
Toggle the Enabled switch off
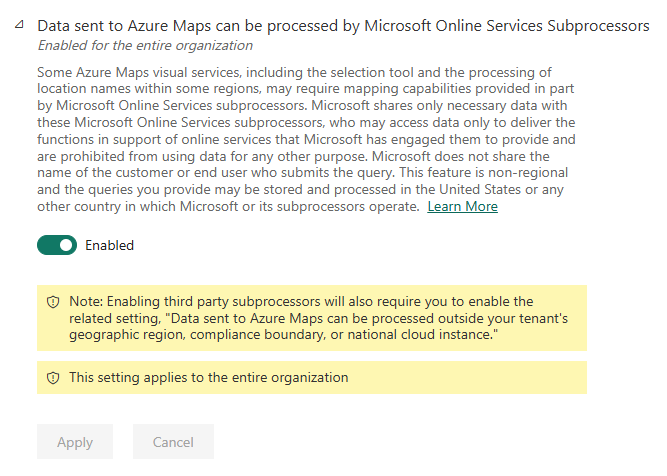pos(57,245)
